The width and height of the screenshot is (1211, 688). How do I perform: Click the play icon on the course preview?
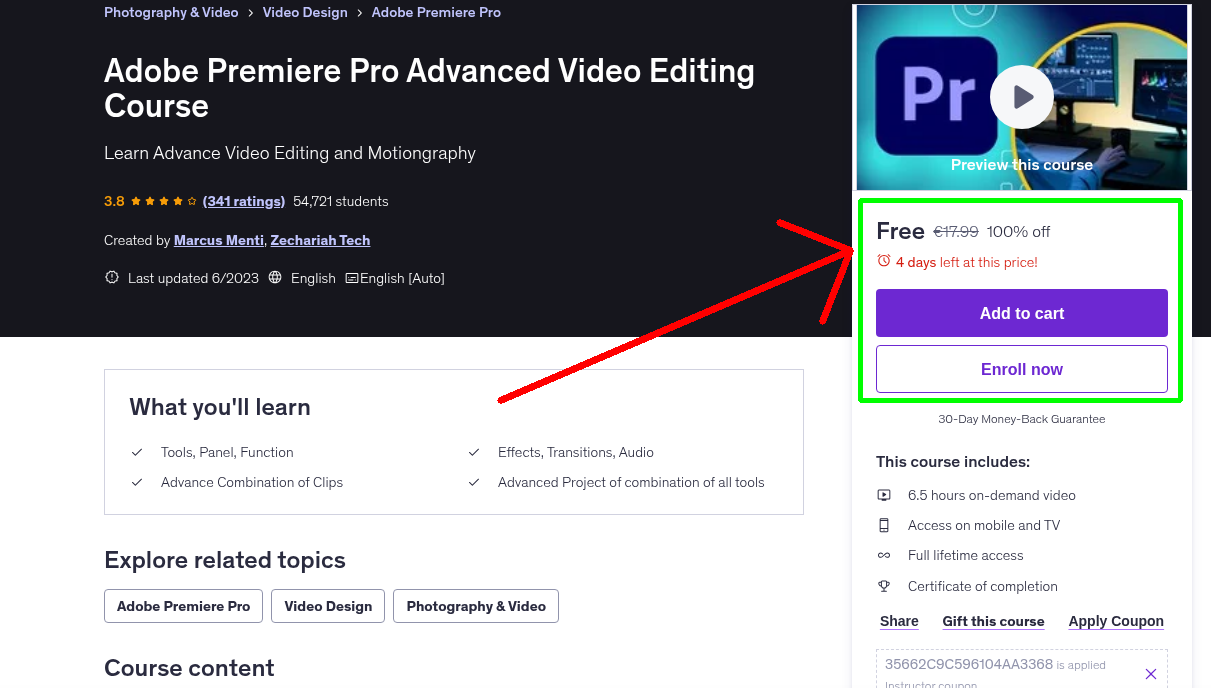pyautogui.click(x=1021, y=97)
